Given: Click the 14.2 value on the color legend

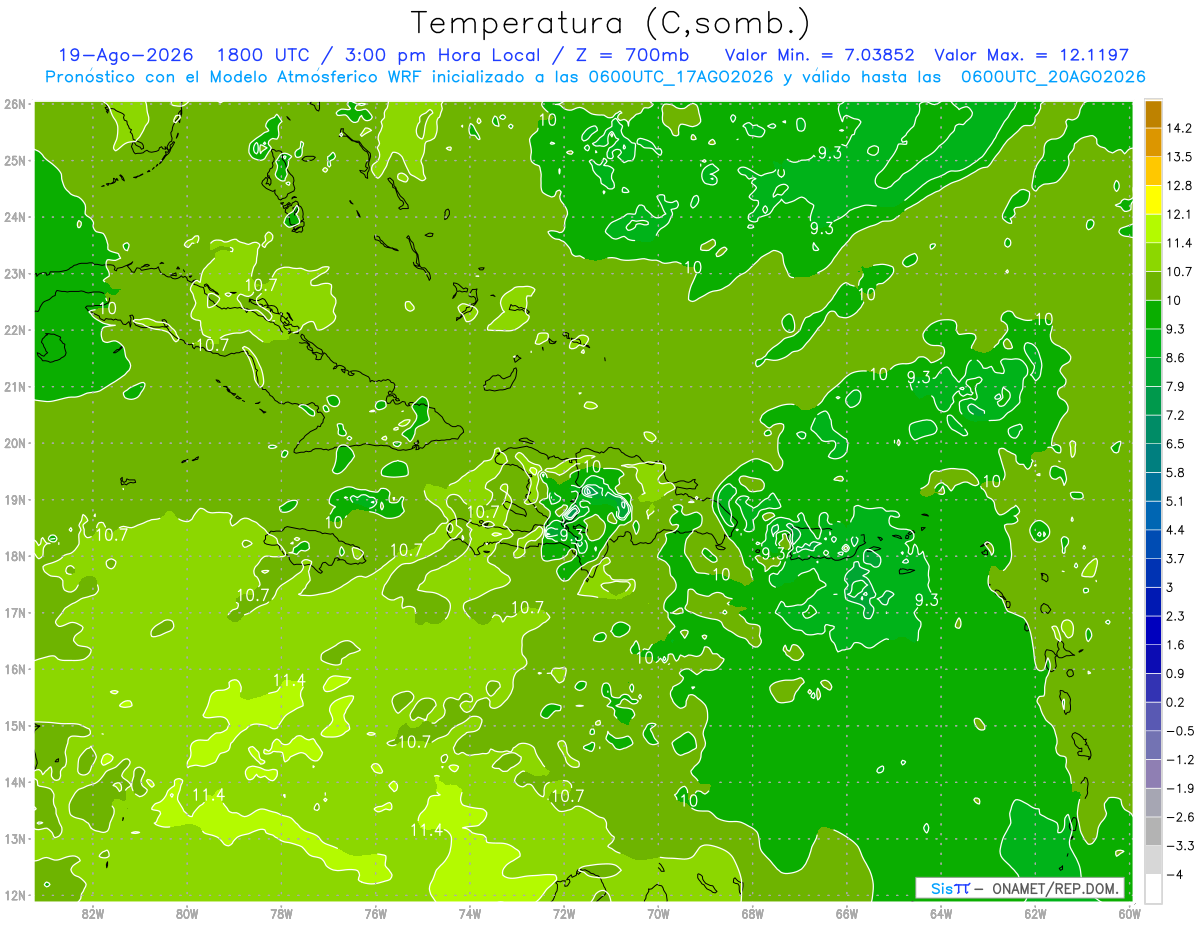Looking at the screenshot, I should click(1179, 128).
